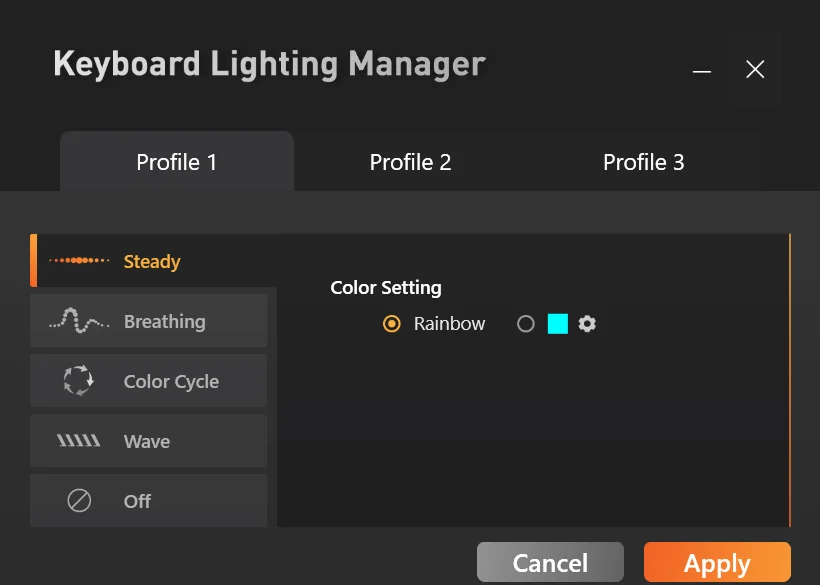820x585 pixels.
Task: Select the custom color radio button
Action: (x=526, y=324)
